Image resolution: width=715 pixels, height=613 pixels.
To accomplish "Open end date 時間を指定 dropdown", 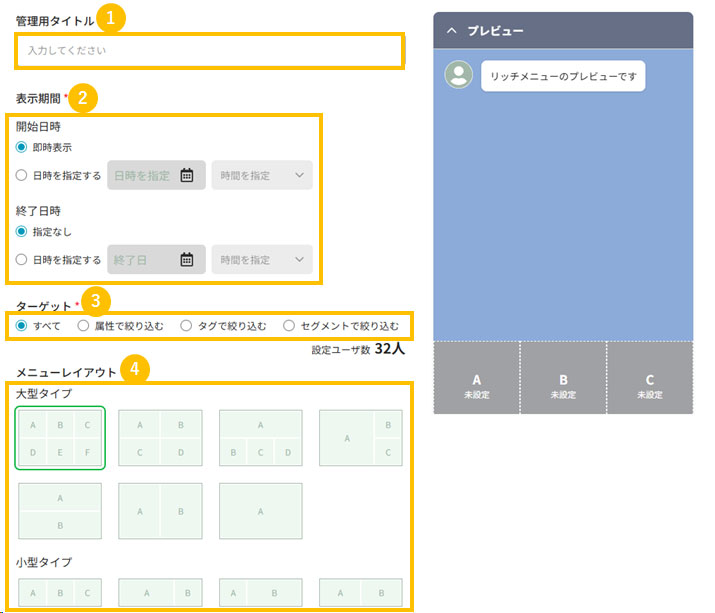I will [262, 260].
